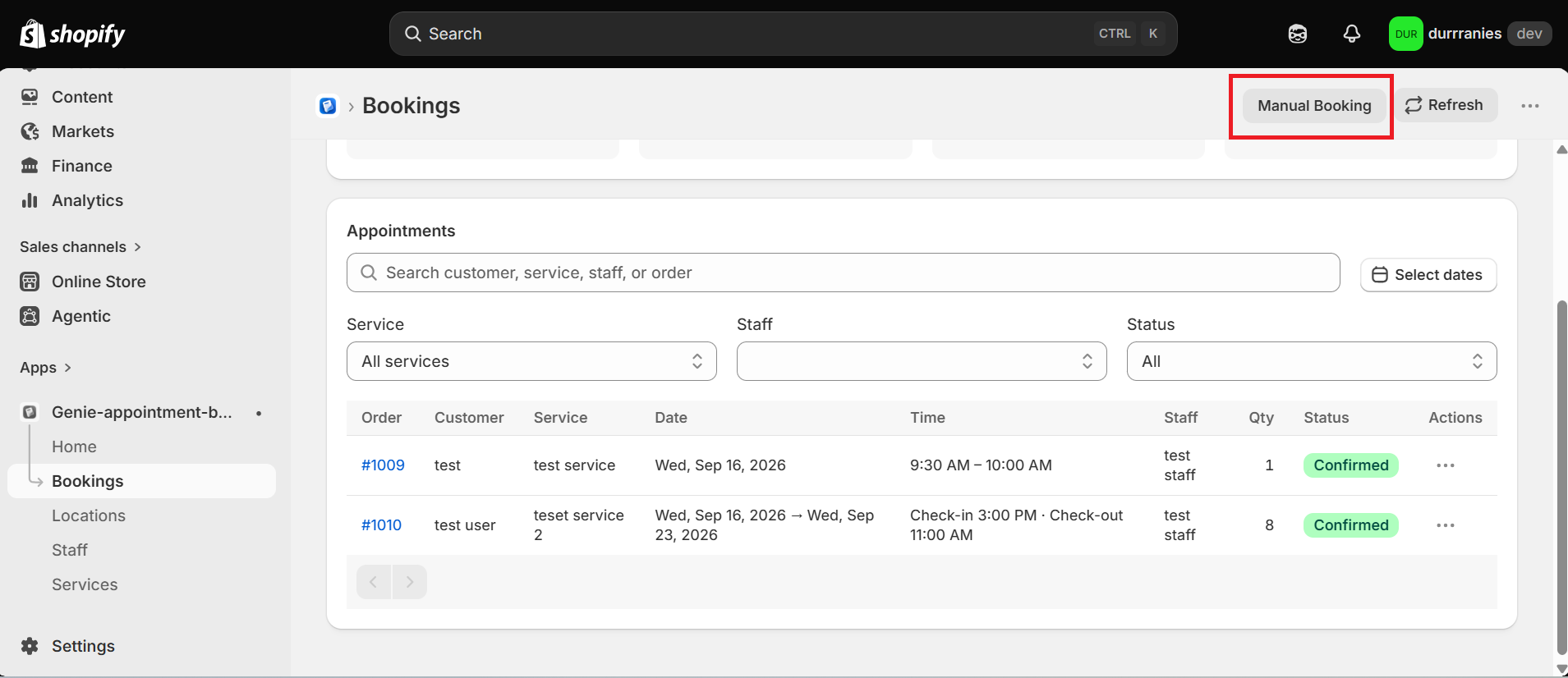The width and height of the screenshot is (1568, 678).
Task: Open the notifications bell
Action: click(1352, 34)
